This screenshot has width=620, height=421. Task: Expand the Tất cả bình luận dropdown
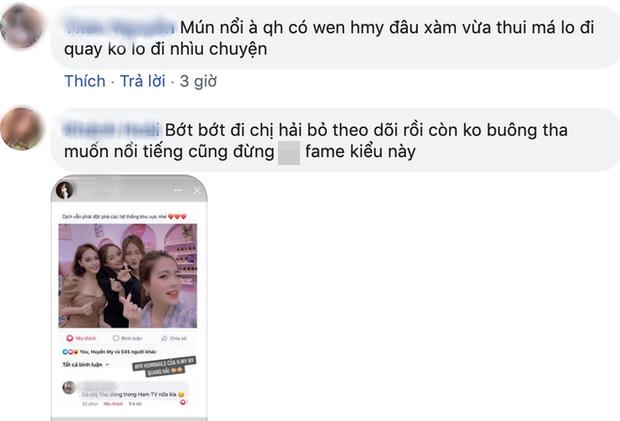85,364
